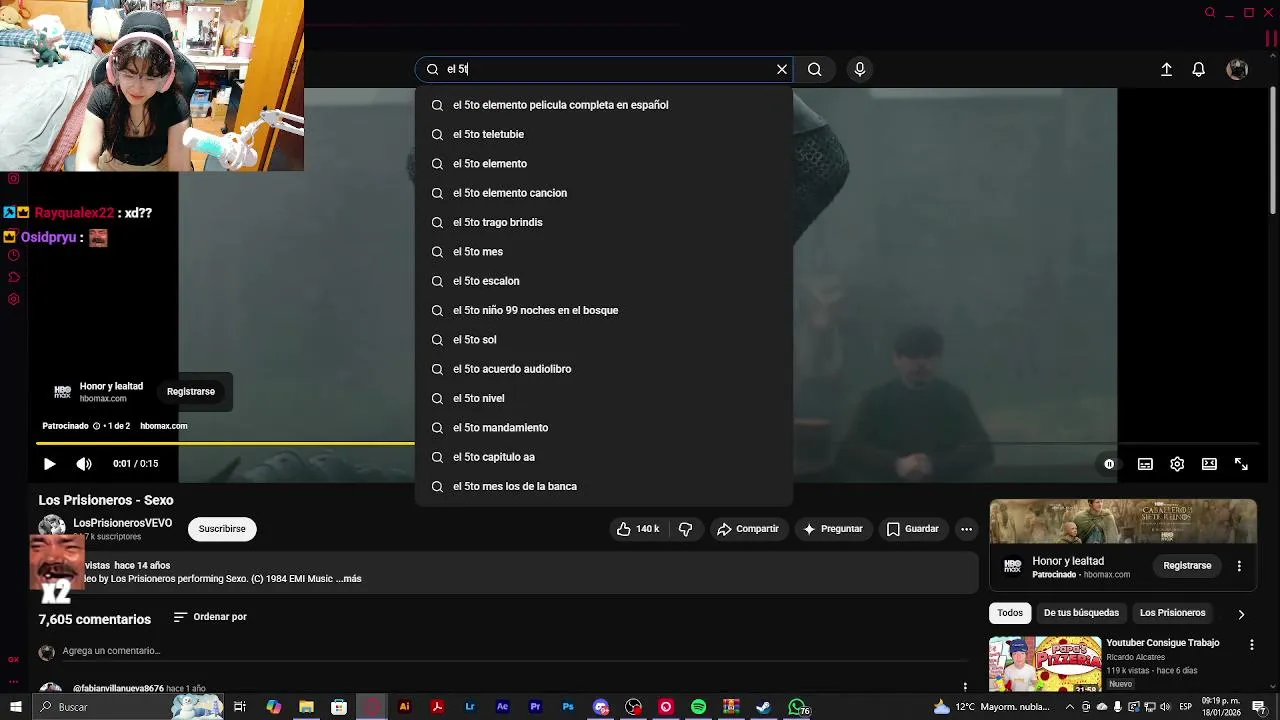Open Photoshop from the taskbar

[x=568, y=707]
